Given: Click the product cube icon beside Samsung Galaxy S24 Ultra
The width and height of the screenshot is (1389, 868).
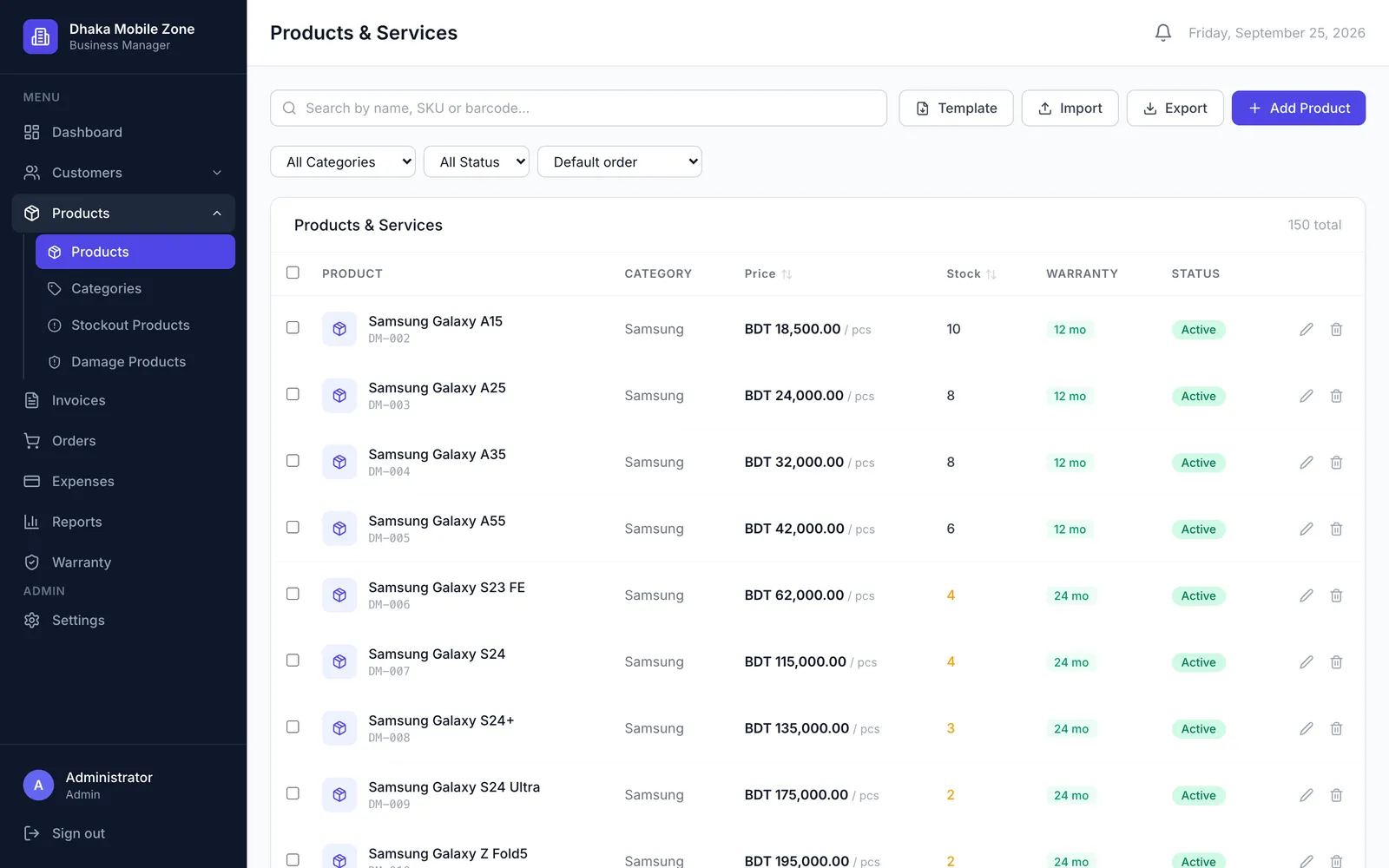Looking at the screenshot, I should click(339, 795).
